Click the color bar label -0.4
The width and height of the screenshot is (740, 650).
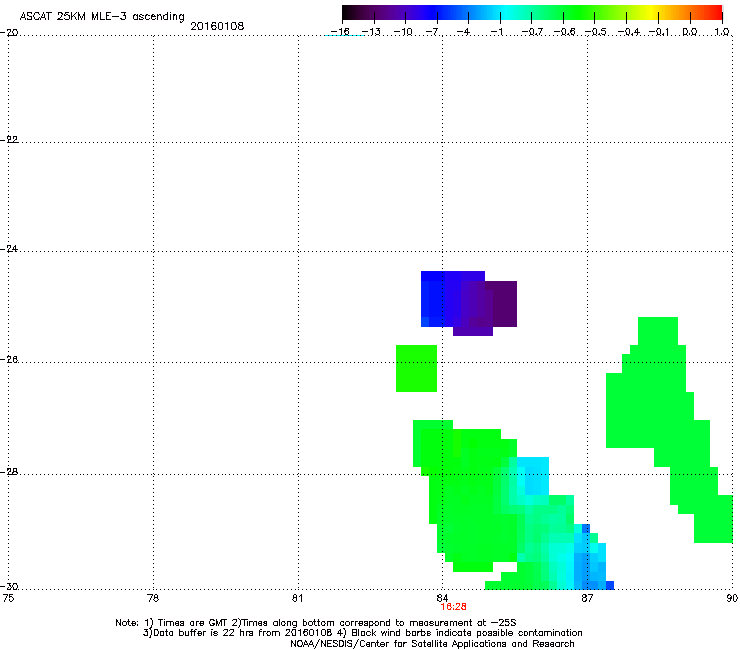coord(629,32)
